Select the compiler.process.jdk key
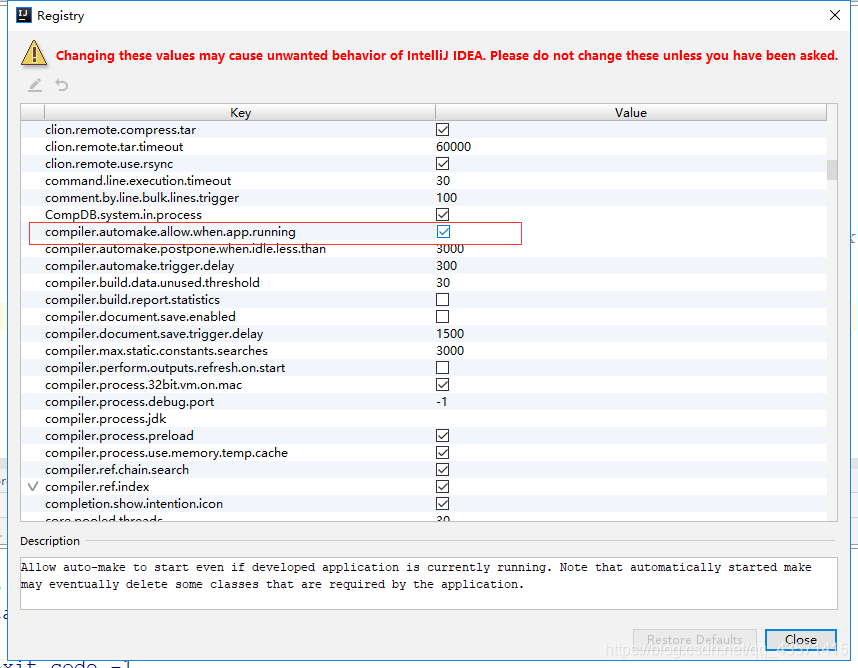The image size is (858, 668). click(106, 419)
